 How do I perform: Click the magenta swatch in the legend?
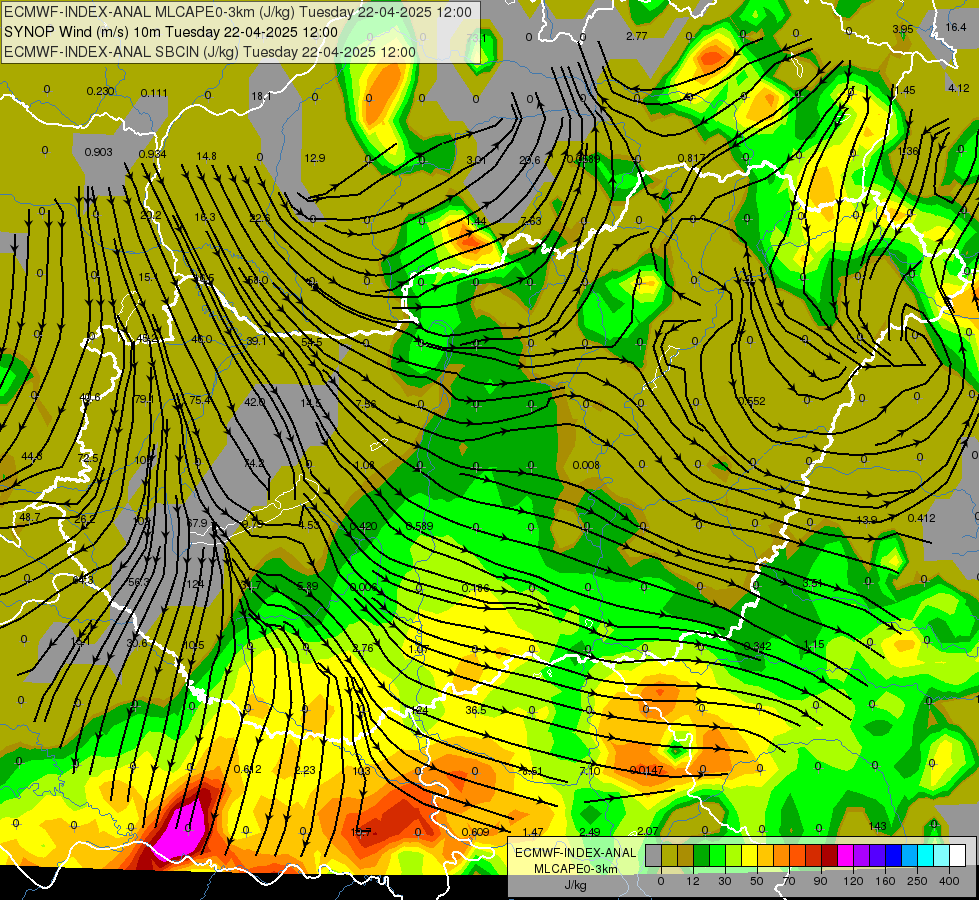(x=846, y=855)
